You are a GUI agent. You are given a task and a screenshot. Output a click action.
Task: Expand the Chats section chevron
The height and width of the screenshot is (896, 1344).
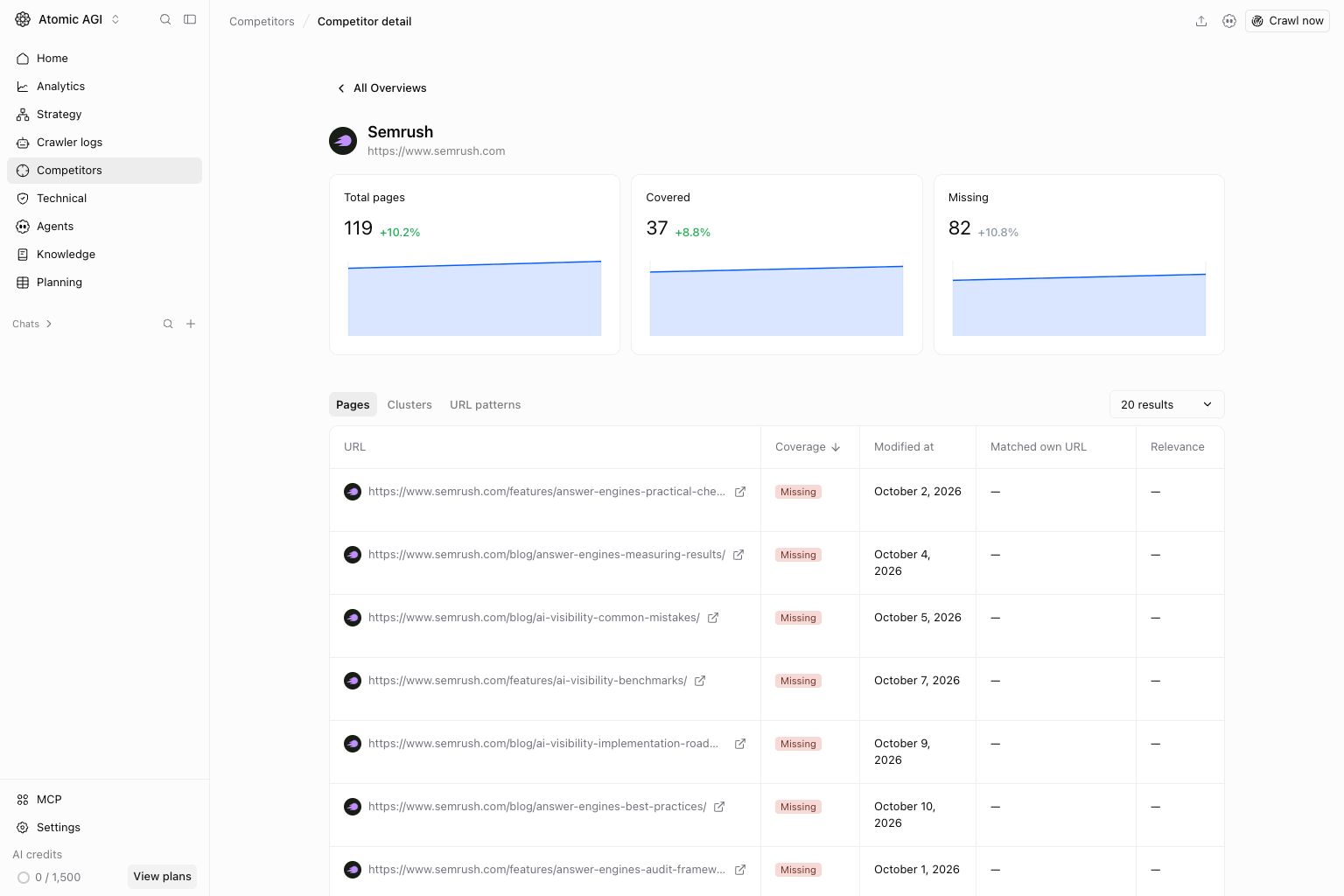49,324
